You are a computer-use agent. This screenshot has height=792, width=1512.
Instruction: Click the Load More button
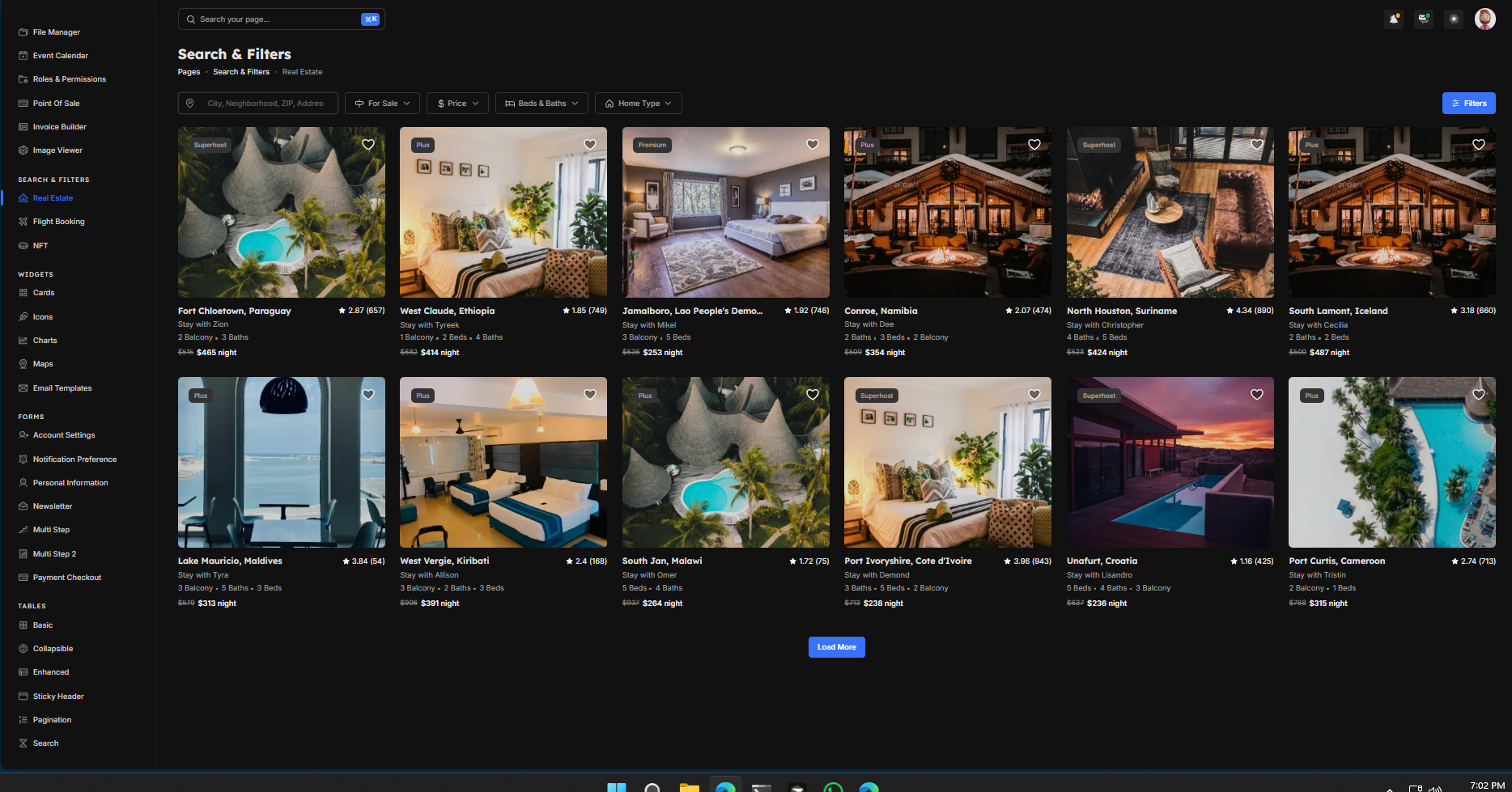836,646
